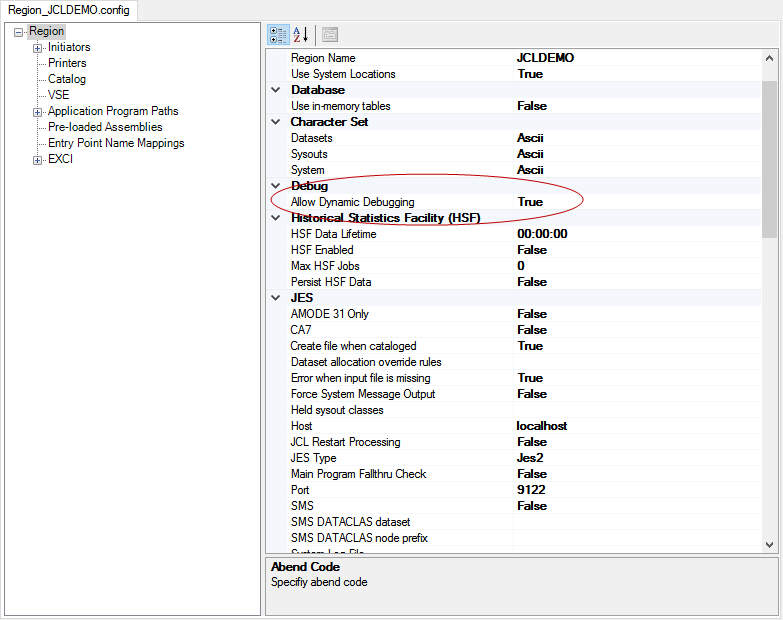Collapse the Region root tree node
Image resolution: width=783 pixels, height=620 pixels.
[19, 32]
